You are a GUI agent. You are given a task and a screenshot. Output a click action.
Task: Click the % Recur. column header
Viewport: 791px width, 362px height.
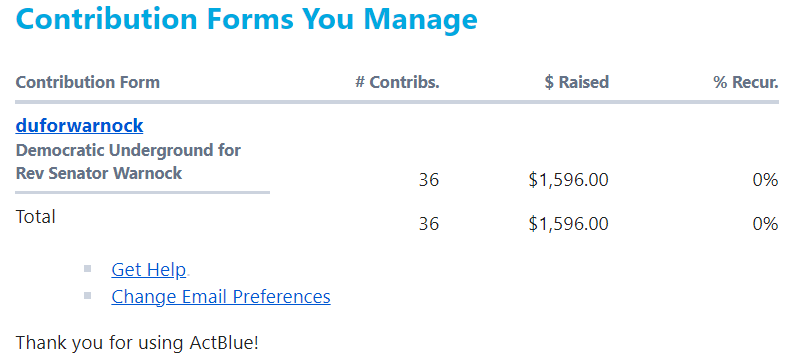(x=746, y=82)
